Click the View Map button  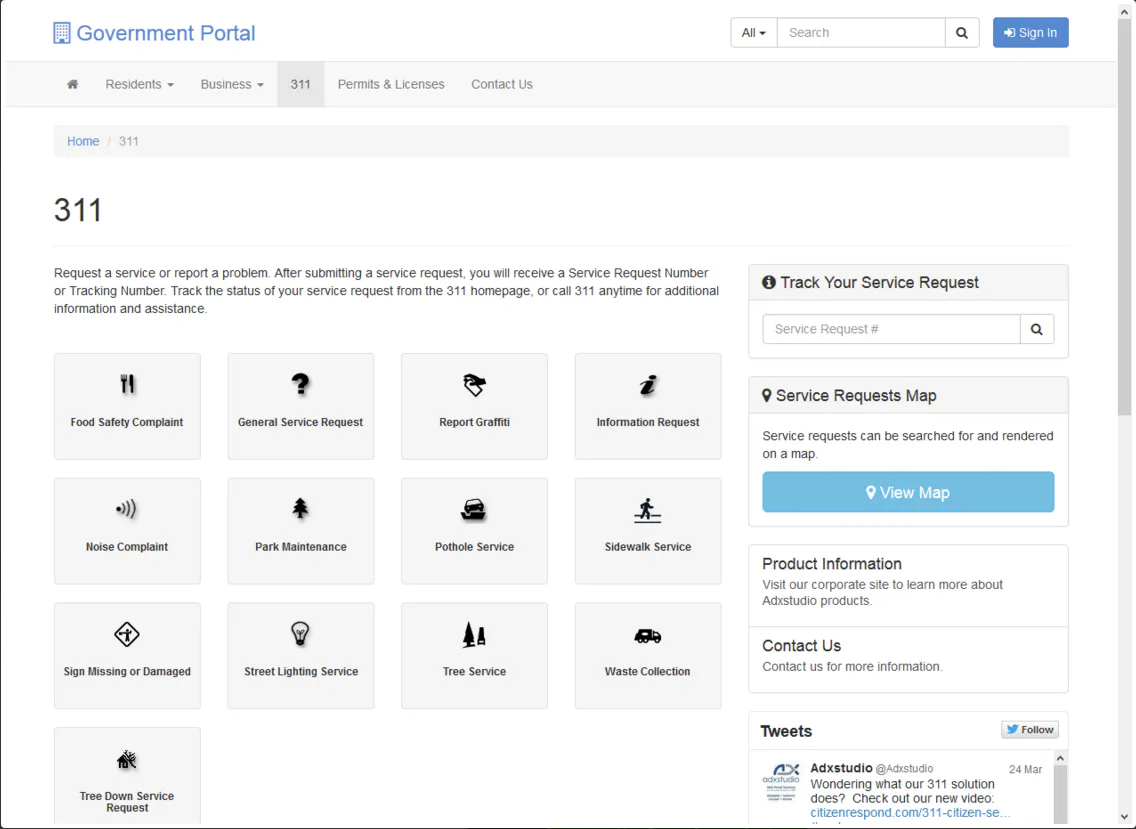tap(908, 492)
